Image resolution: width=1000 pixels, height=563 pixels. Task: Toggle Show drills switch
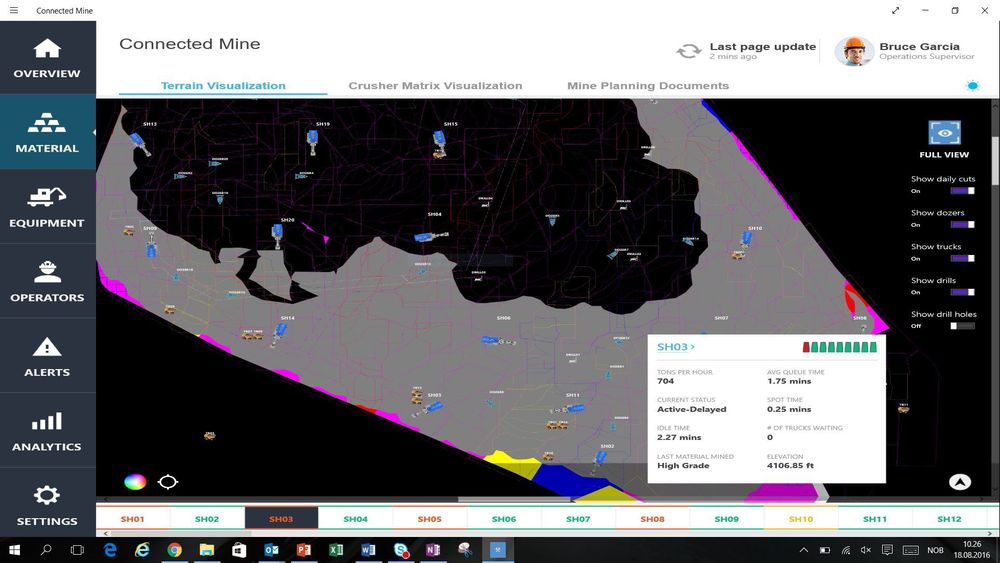pyautogui.click(x=962, y=292)
